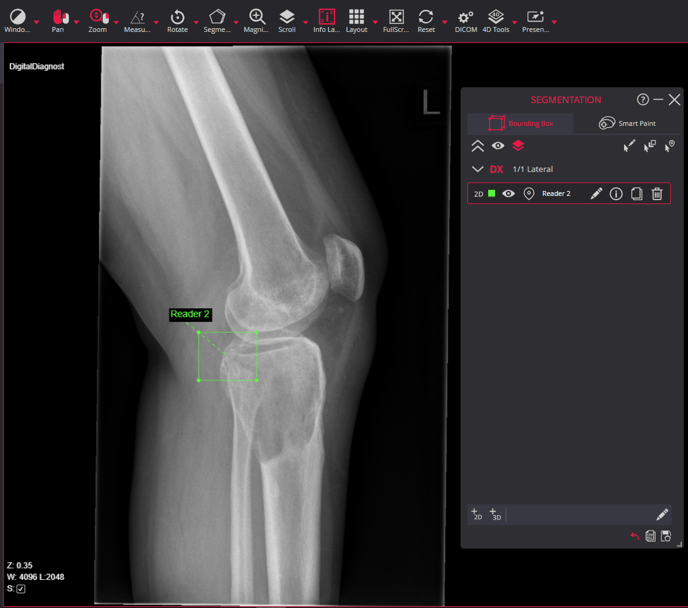Open the Layout dropdown arrow
The height and width of the screenshot is (608, 688).
(375, 21)
